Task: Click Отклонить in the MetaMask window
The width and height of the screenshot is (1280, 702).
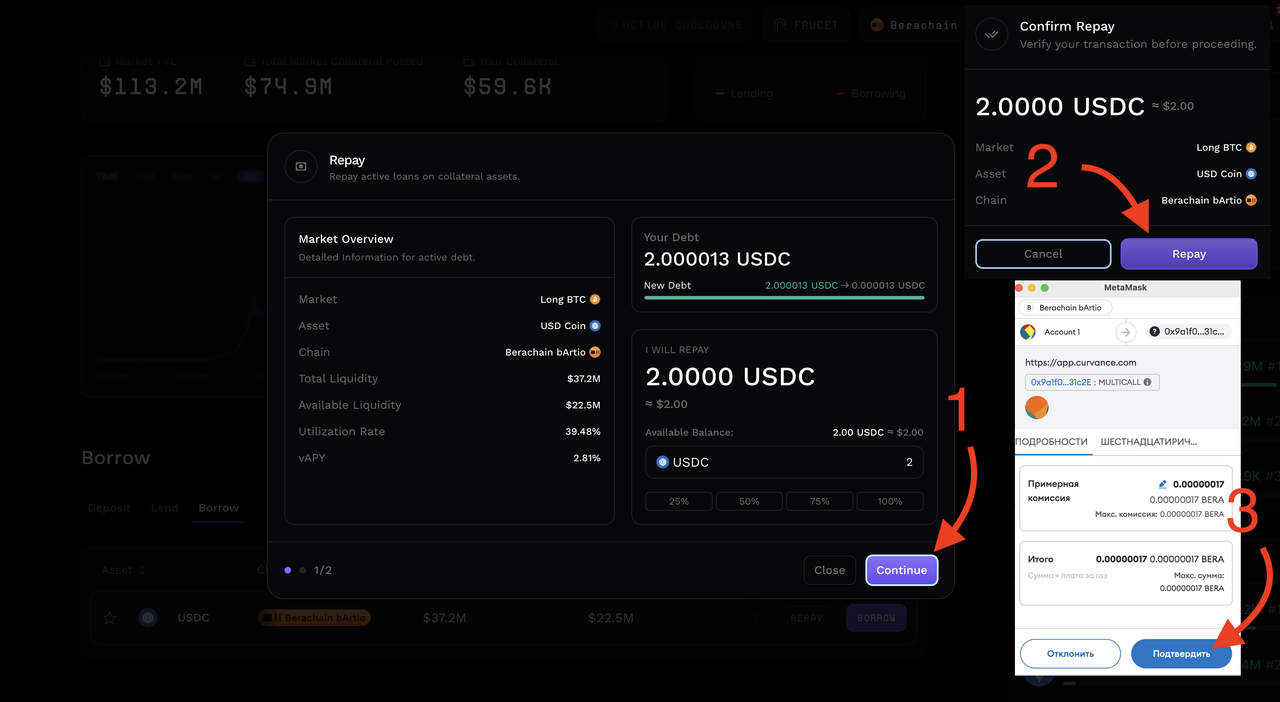Action: 1070,654
